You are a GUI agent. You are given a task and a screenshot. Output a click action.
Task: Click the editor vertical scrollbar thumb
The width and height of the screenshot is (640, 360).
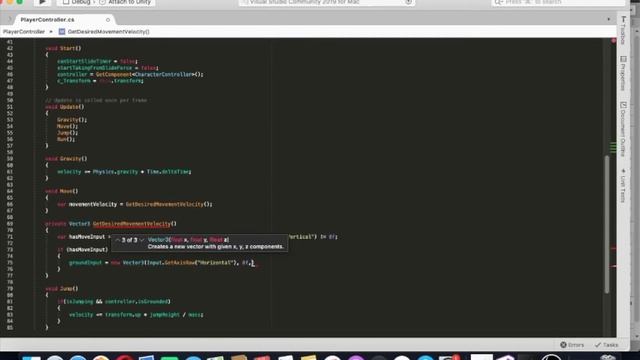click(607, 224)
